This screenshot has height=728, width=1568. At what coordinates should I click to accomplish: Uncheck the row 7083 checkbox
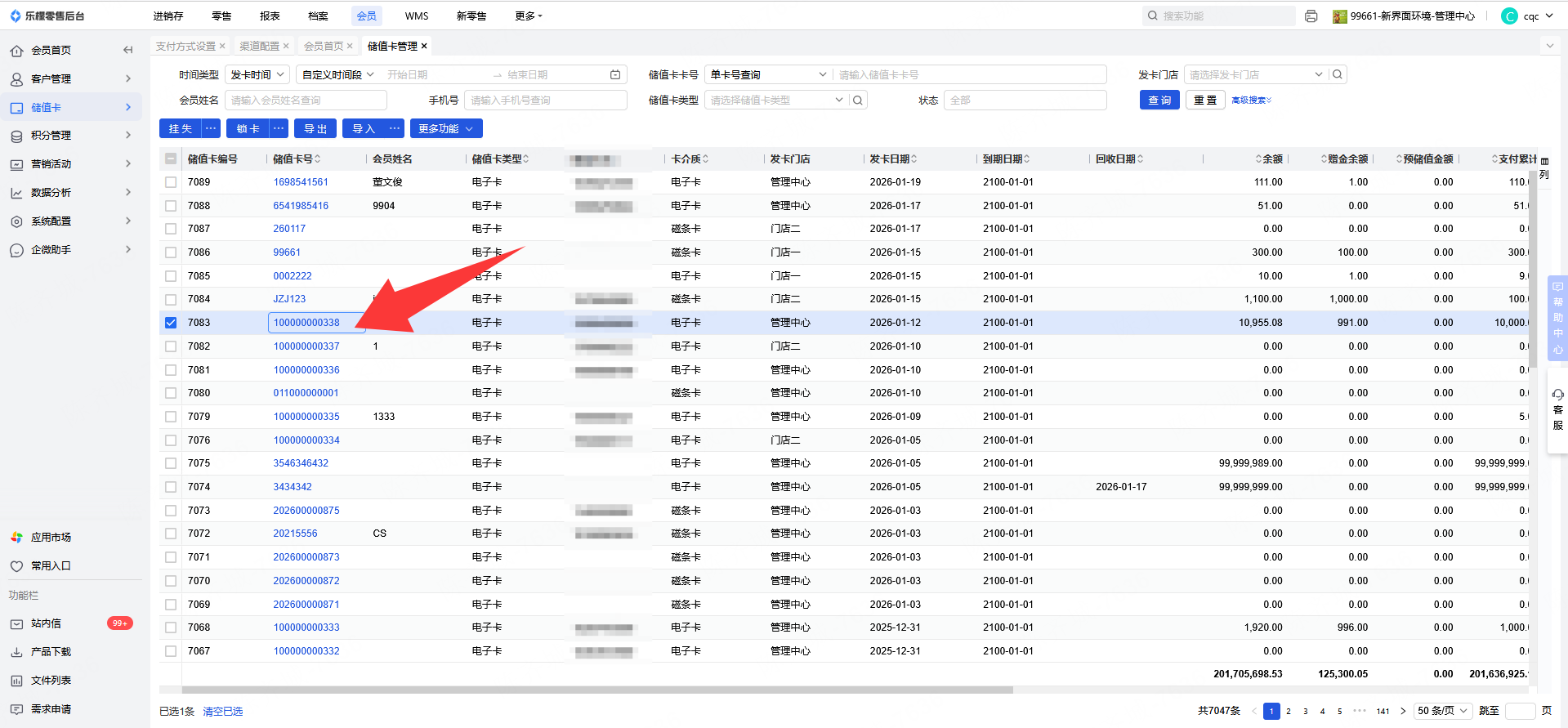coord(171,323)
